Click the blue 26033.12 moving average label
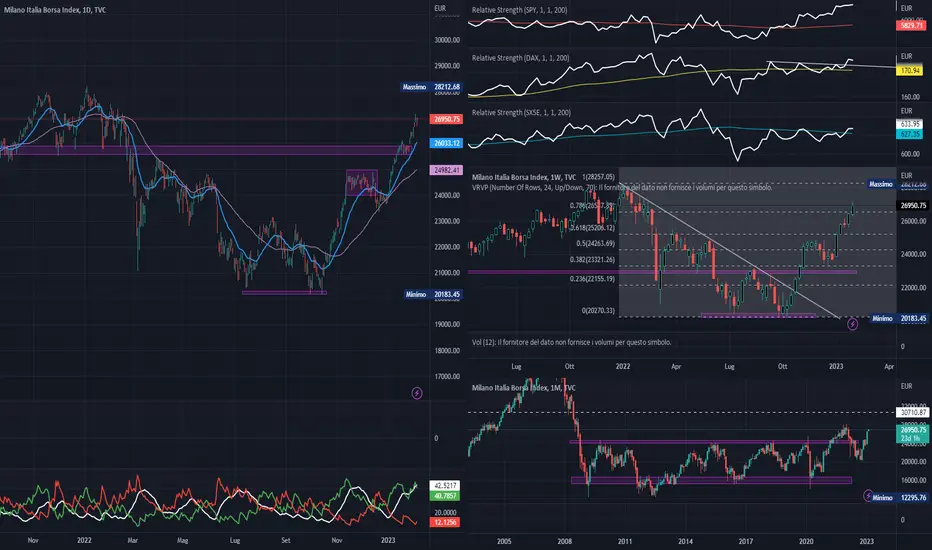This screenshot has width=932, height=550. point(446,143)
